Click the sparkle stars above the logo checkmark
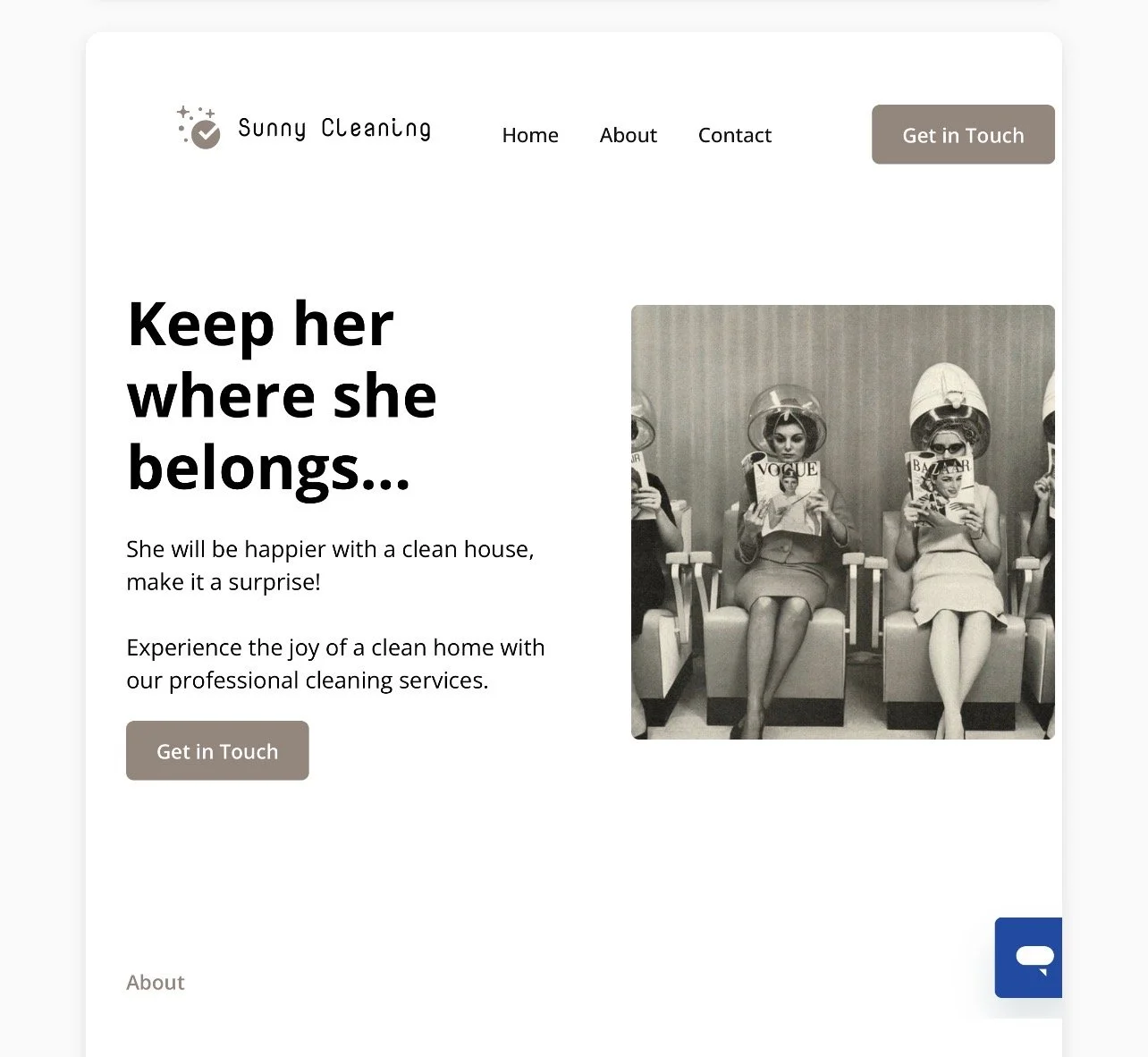This screenshot has height=1057, width=1148. 195,114
